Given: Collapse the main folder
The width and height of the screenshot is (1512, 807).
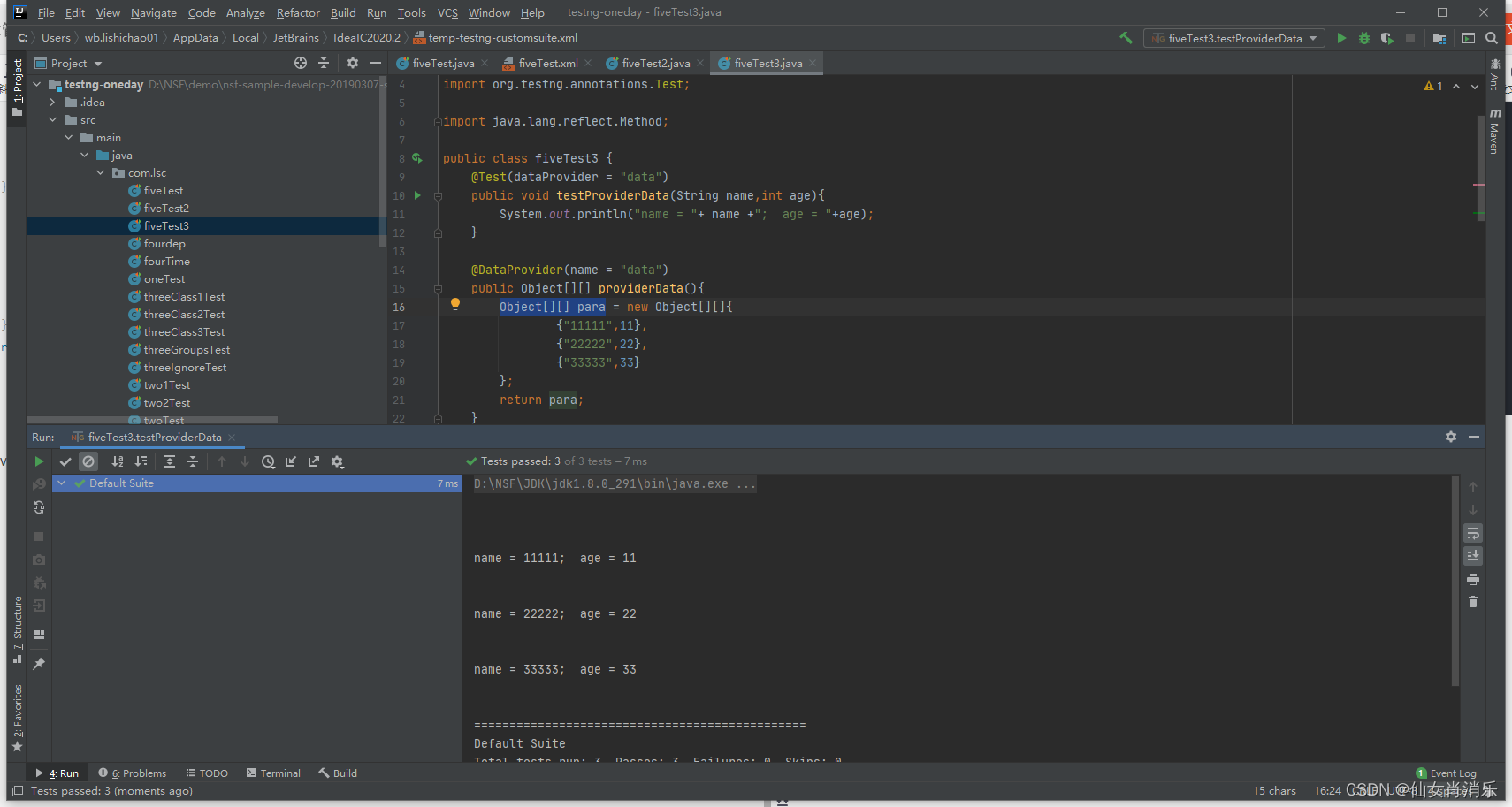Looking at the screenshot, I should pos(69,138).
